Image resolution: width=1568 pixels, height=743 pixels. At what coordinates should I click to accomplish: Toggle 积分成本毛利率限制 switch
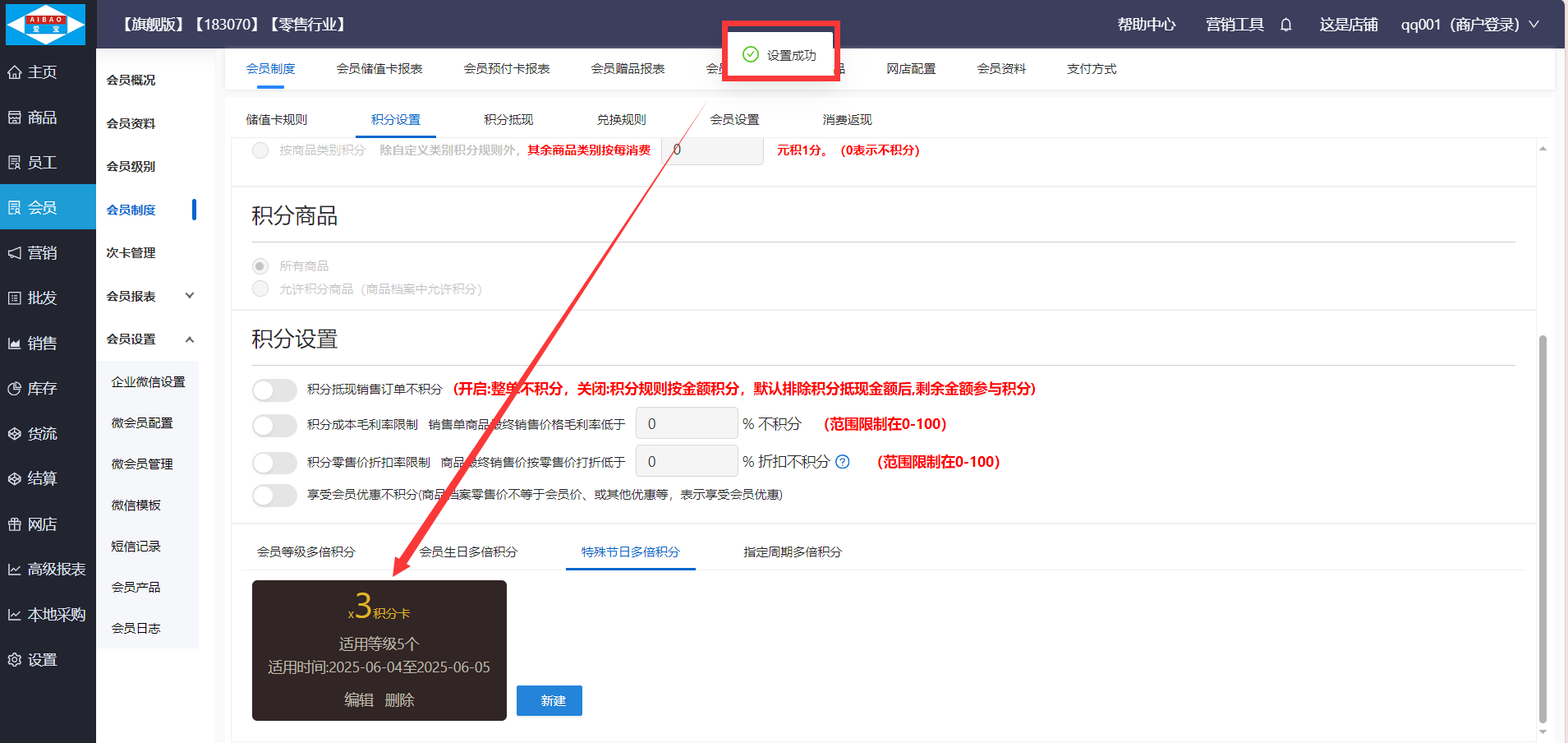pyautogui.click(x=274, y=425)
